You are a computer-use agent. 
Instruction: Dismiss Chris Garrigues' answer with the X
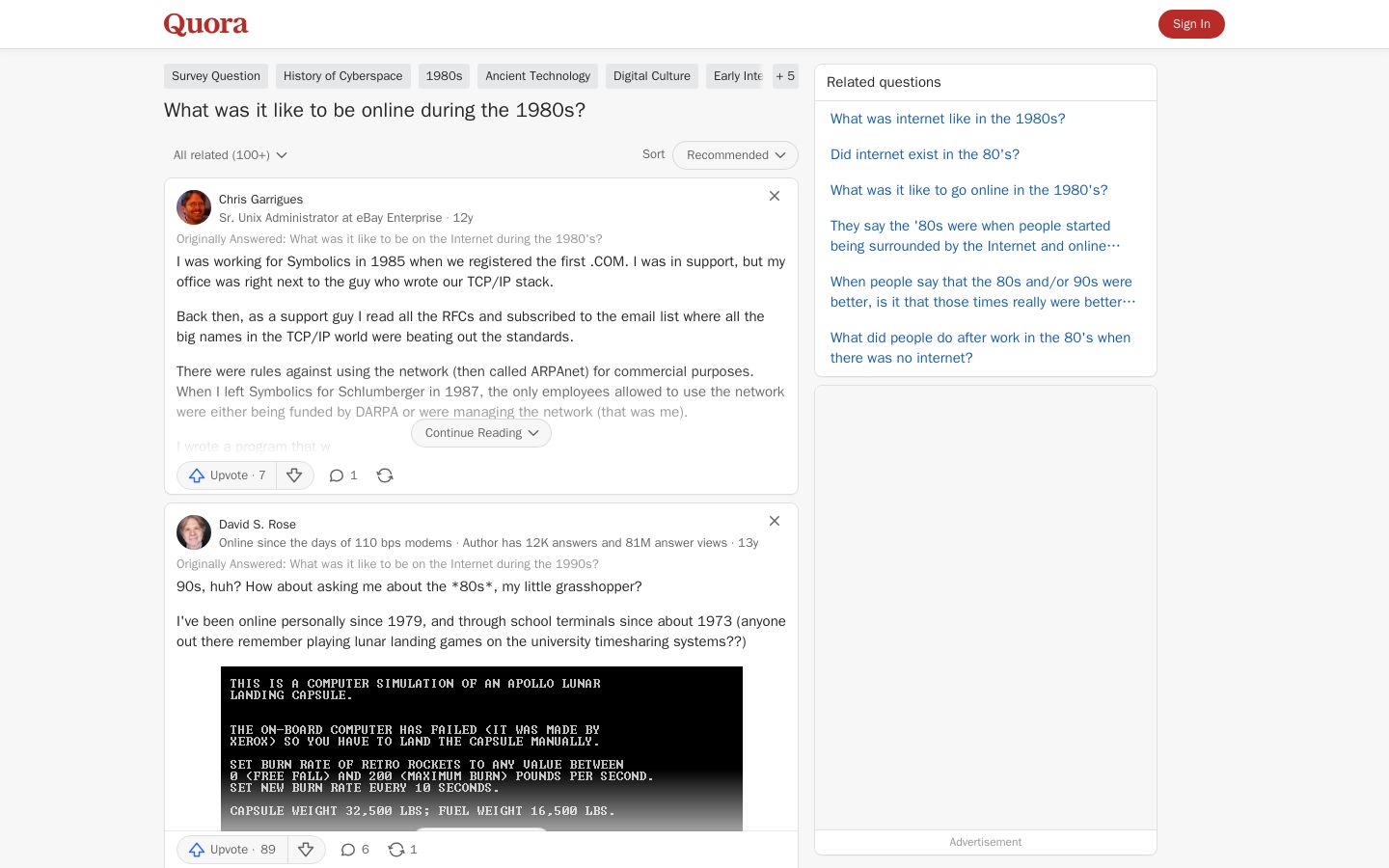pos(775,196)
